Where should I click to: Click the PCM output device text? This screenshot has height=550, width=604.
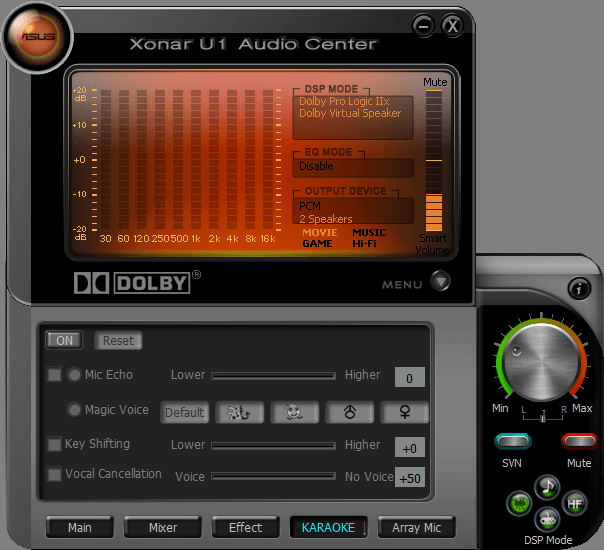[310, 206]
